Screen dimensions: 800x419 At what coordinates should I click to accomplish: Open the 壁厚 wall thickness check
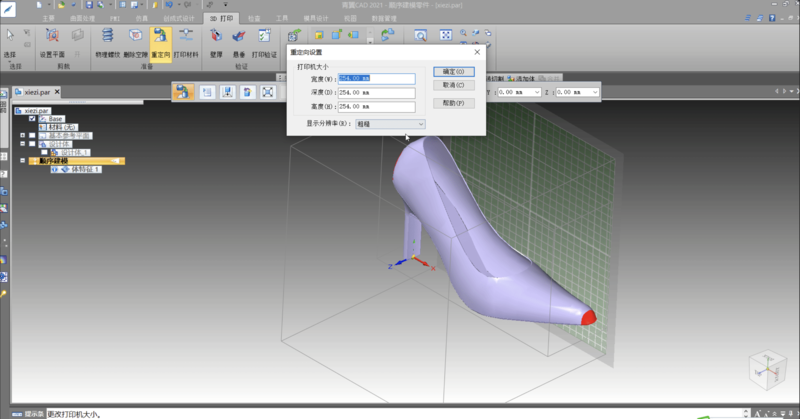tap(217, 42)
